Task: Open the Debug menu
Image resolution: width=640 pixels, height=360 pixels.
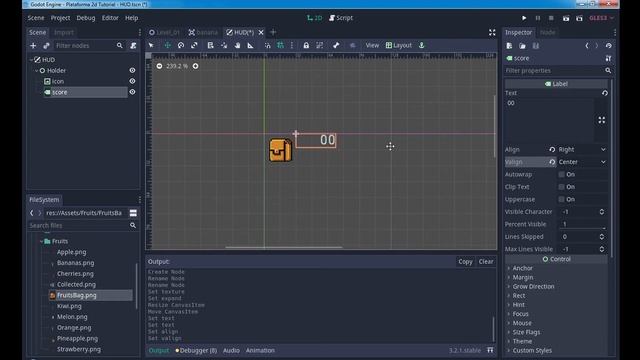Action: [86, 18]
